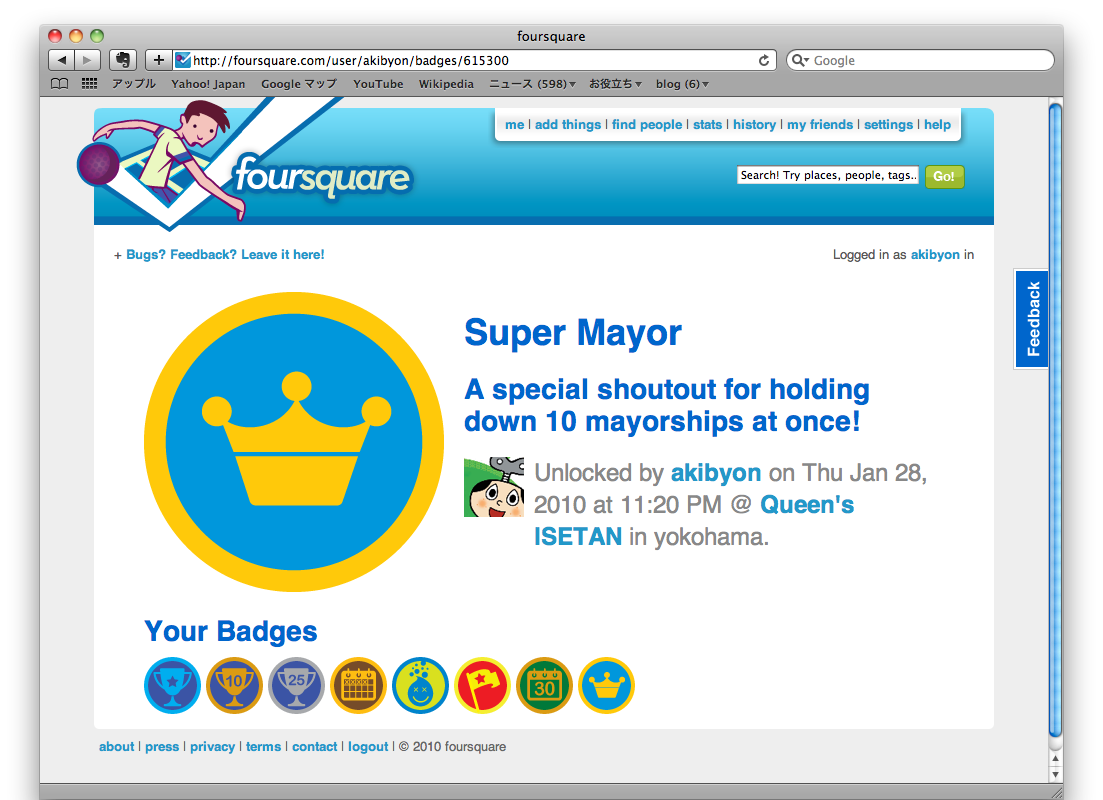
Task: Reload the page with the refresh icon
Action: (x=763, y=61)
